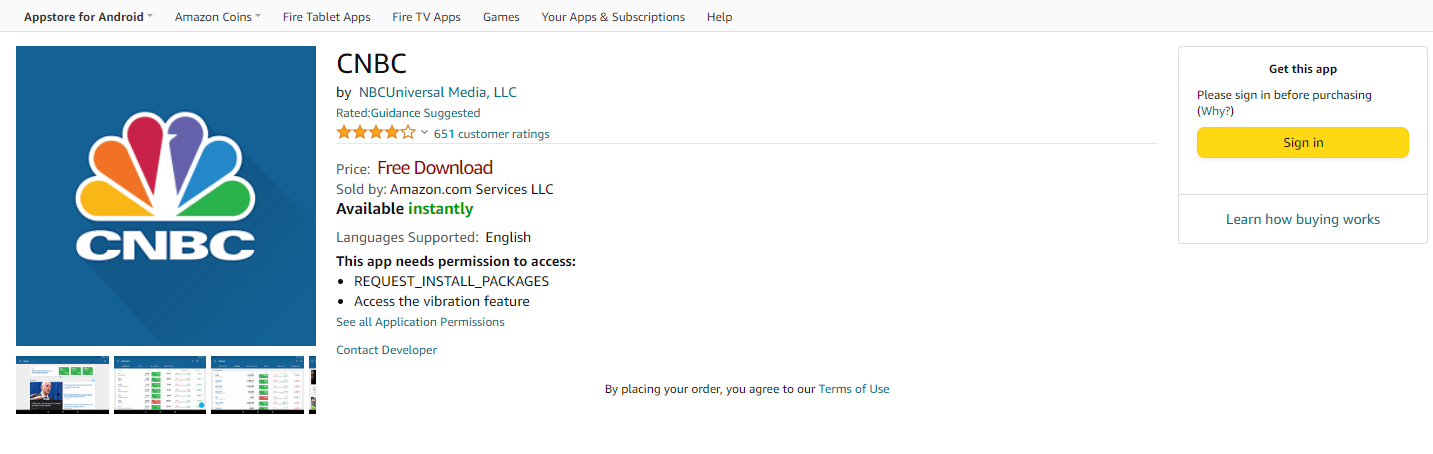The width and height of the screenshot is (1433, 454).
Task: Click the Available instantly text
Action: pyautogui.click(x=405, y=209)
